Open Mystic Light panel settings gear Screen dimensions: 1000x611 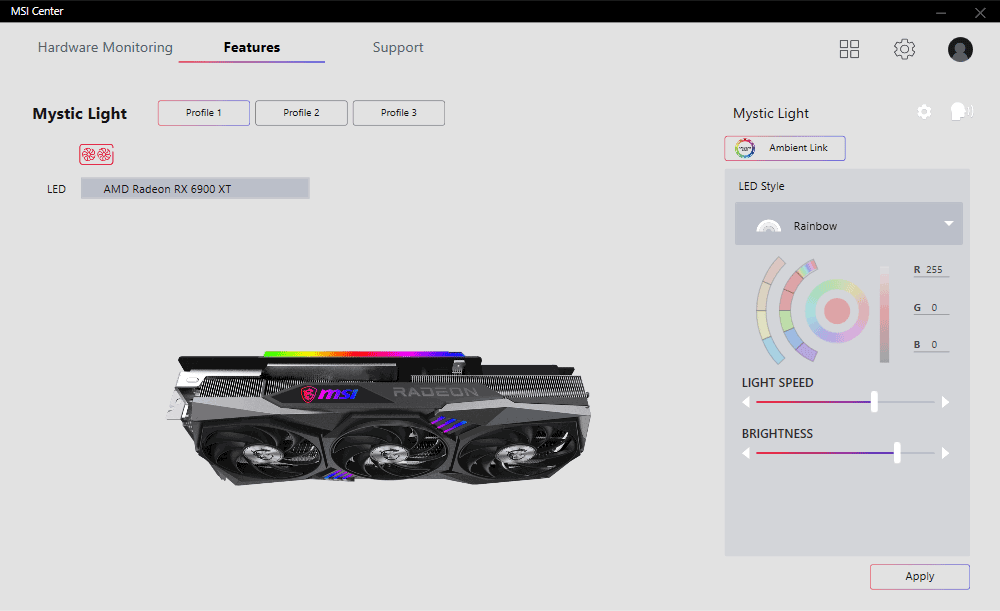[924, 112]
